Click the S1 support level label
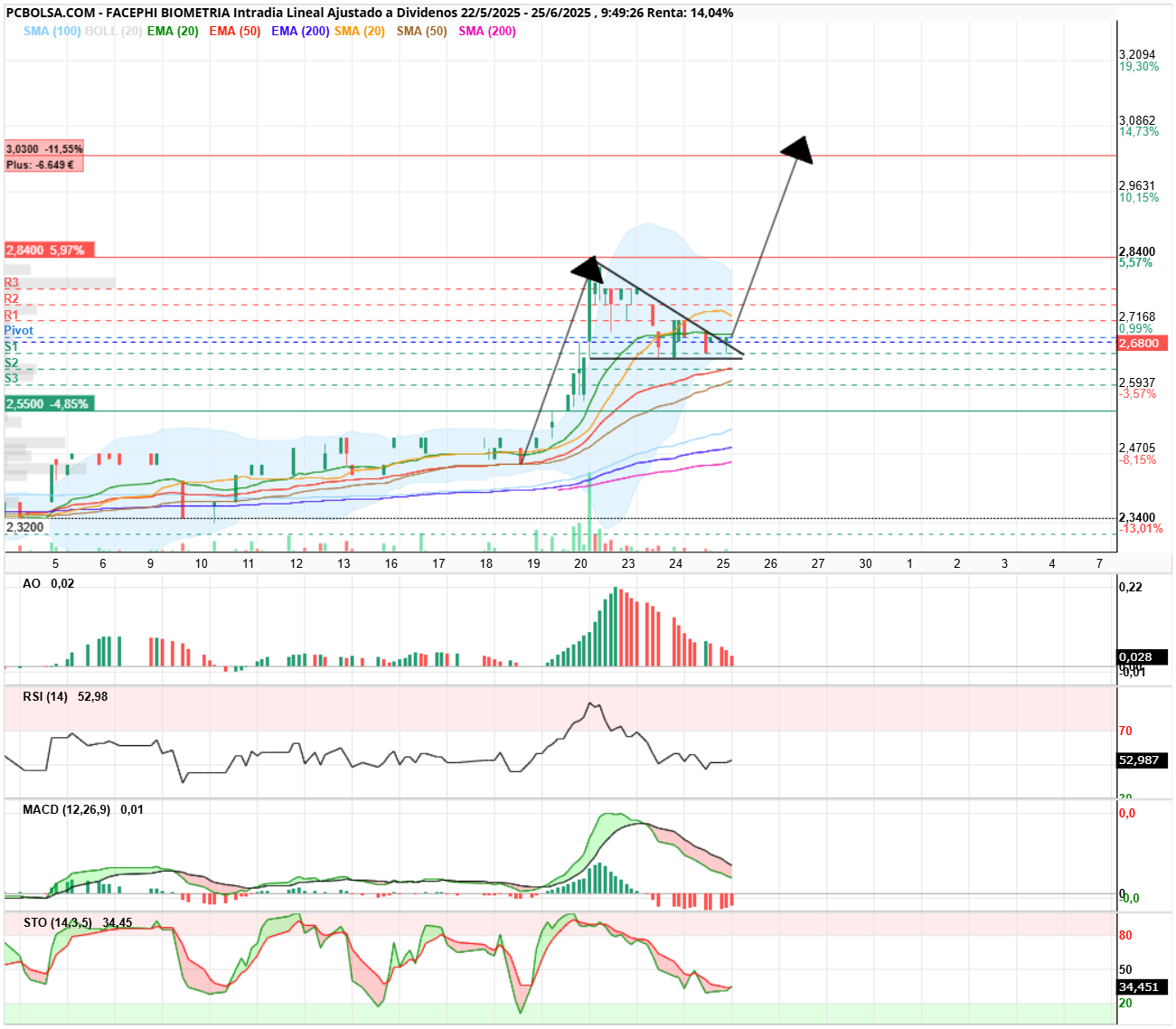This screenshot has width=1176, height=1029. coord(11,346)
